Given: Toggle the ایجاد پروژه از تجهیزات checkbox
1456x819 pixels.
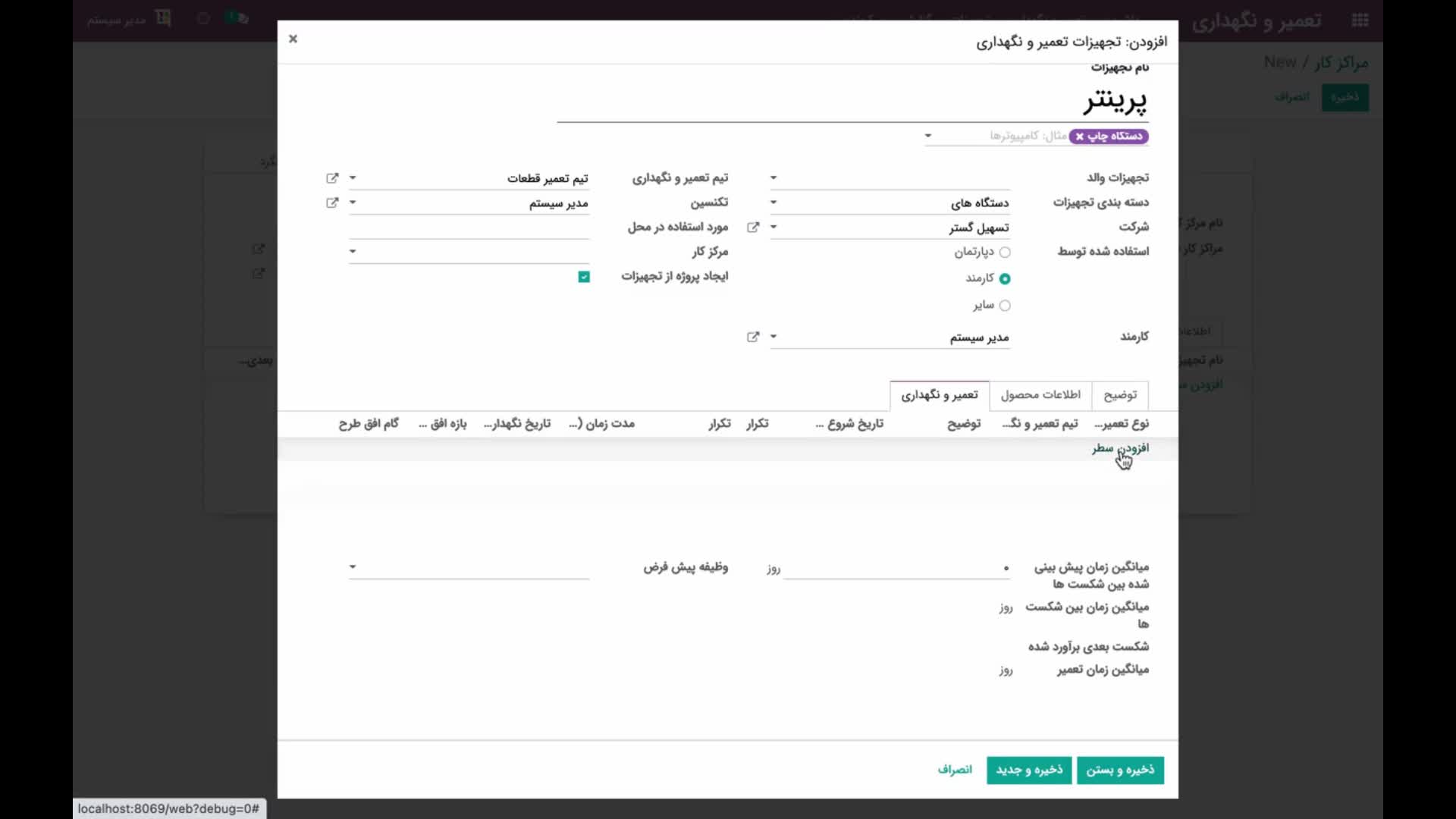Looking at the screenshot, I should [584, 277].
